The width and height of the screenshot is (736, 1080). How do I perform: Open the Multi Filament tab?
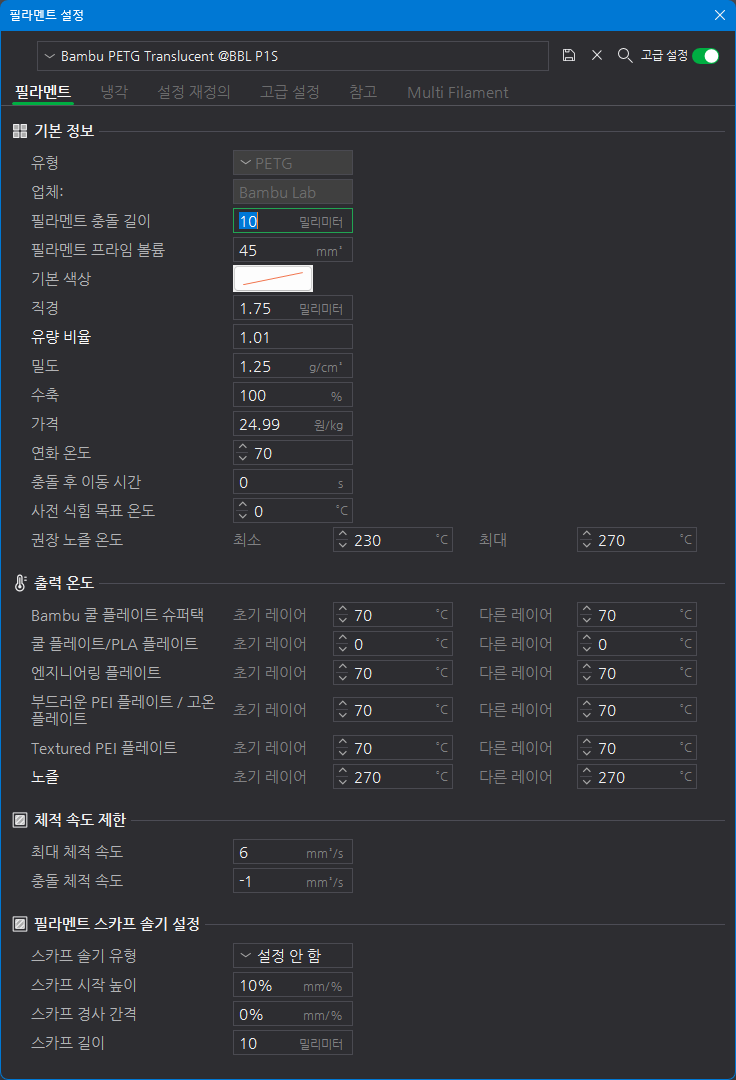coord(458,92)
